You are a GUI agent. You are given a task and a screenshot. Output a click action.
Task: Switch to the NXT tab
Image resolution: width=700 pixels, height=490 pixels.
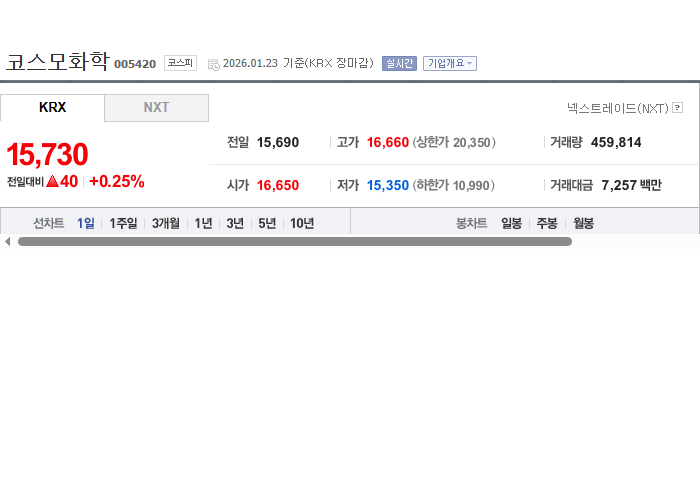[x=156, y=108]
